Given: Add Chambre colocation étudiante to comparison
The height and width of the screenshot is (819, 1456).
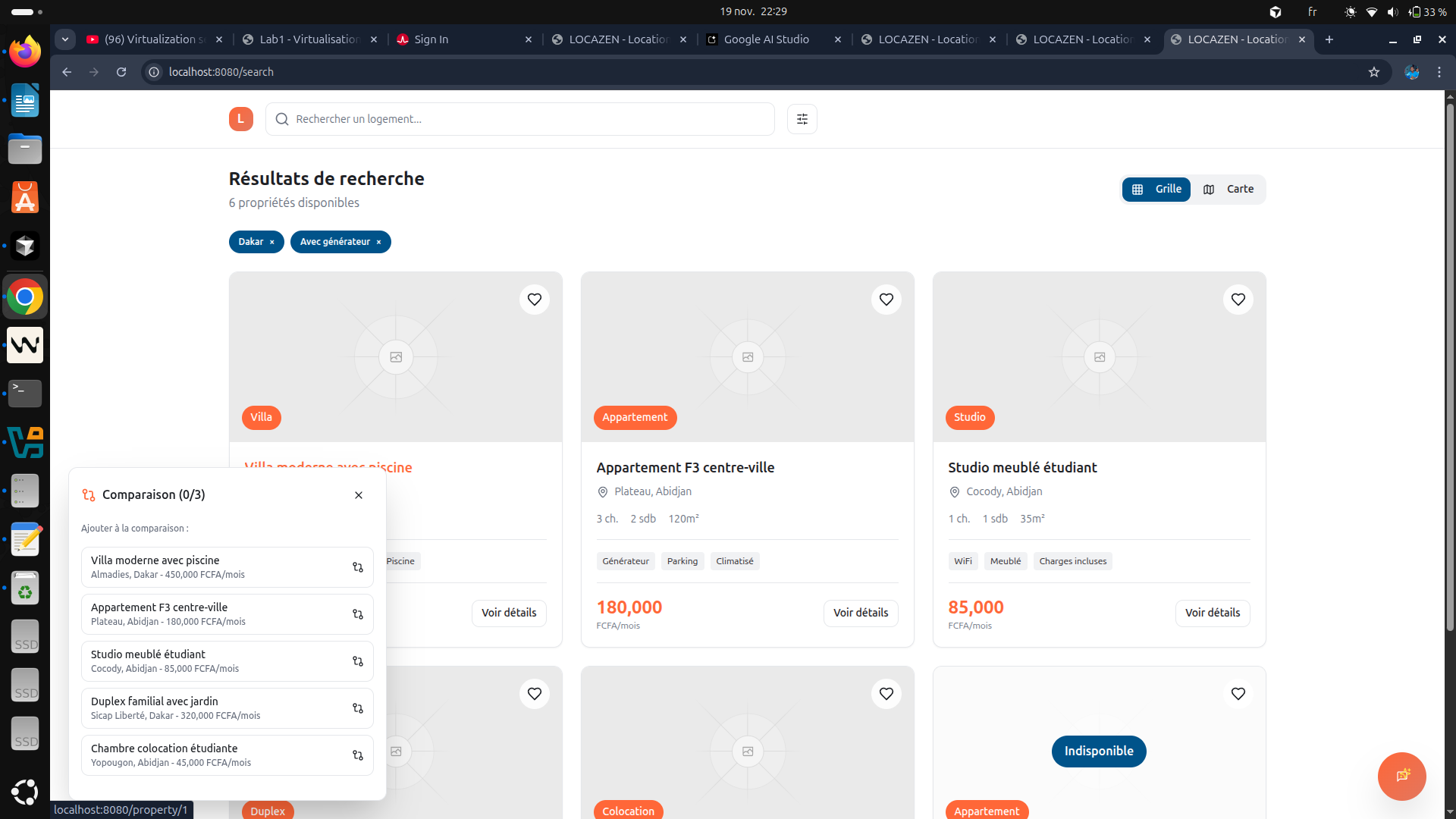Looking at the screenshot, I should click(x=357, y=755).
